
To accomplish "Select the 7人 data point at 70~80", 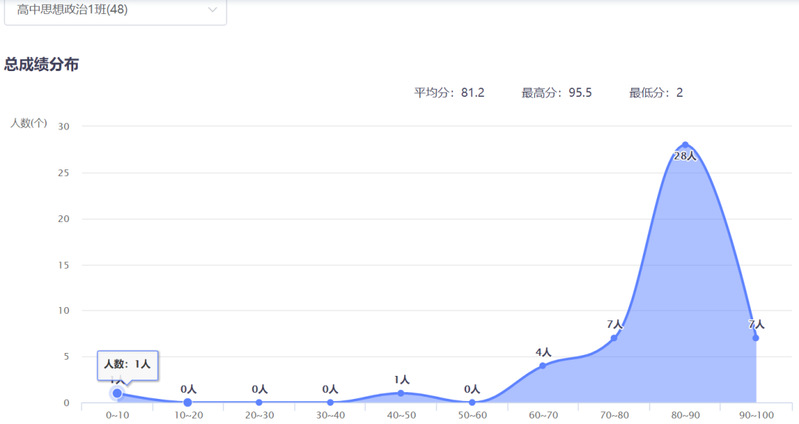I will click(x=614, y=337).
